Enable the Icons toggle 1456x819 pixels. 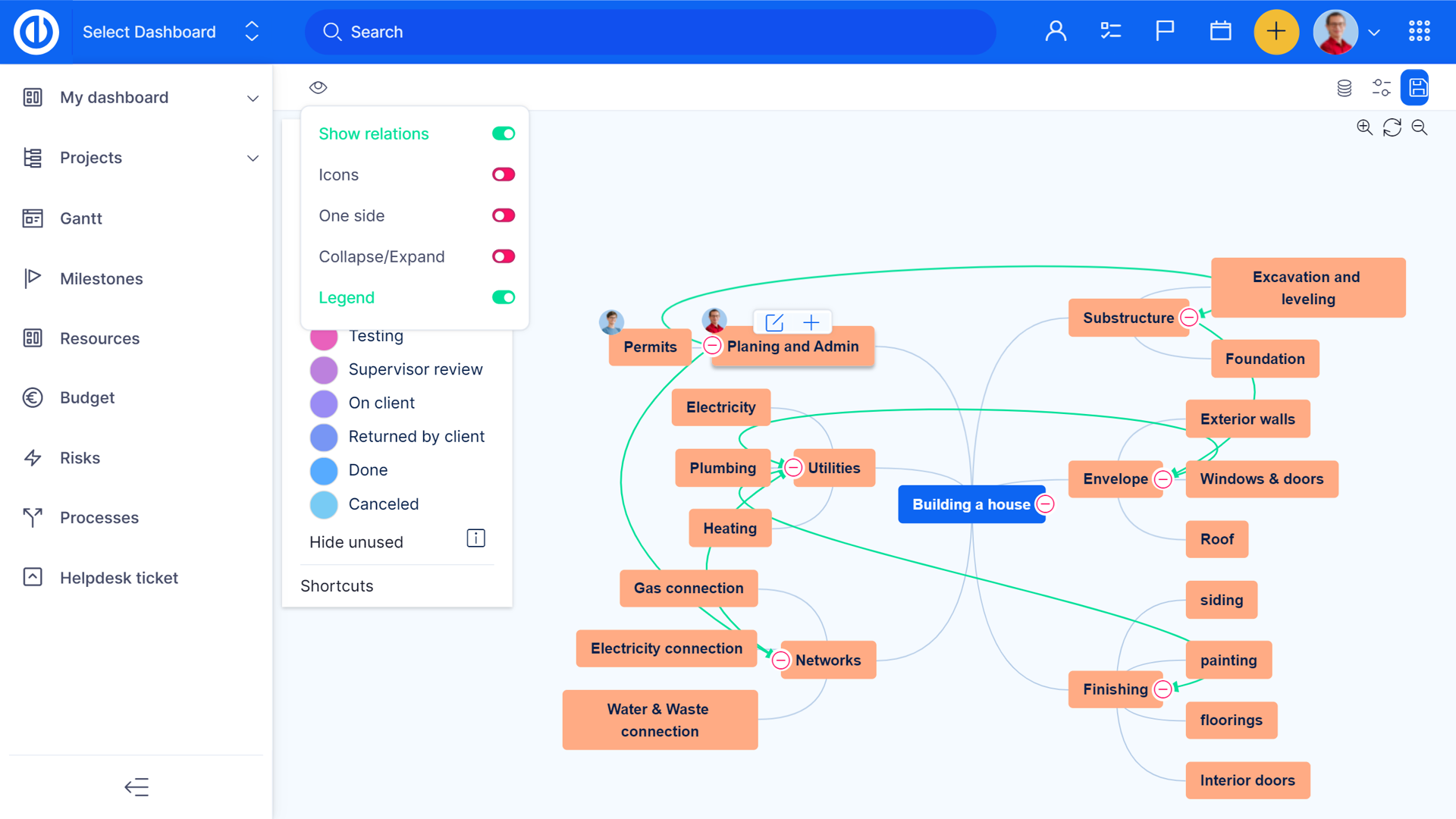tap(503, 174)
